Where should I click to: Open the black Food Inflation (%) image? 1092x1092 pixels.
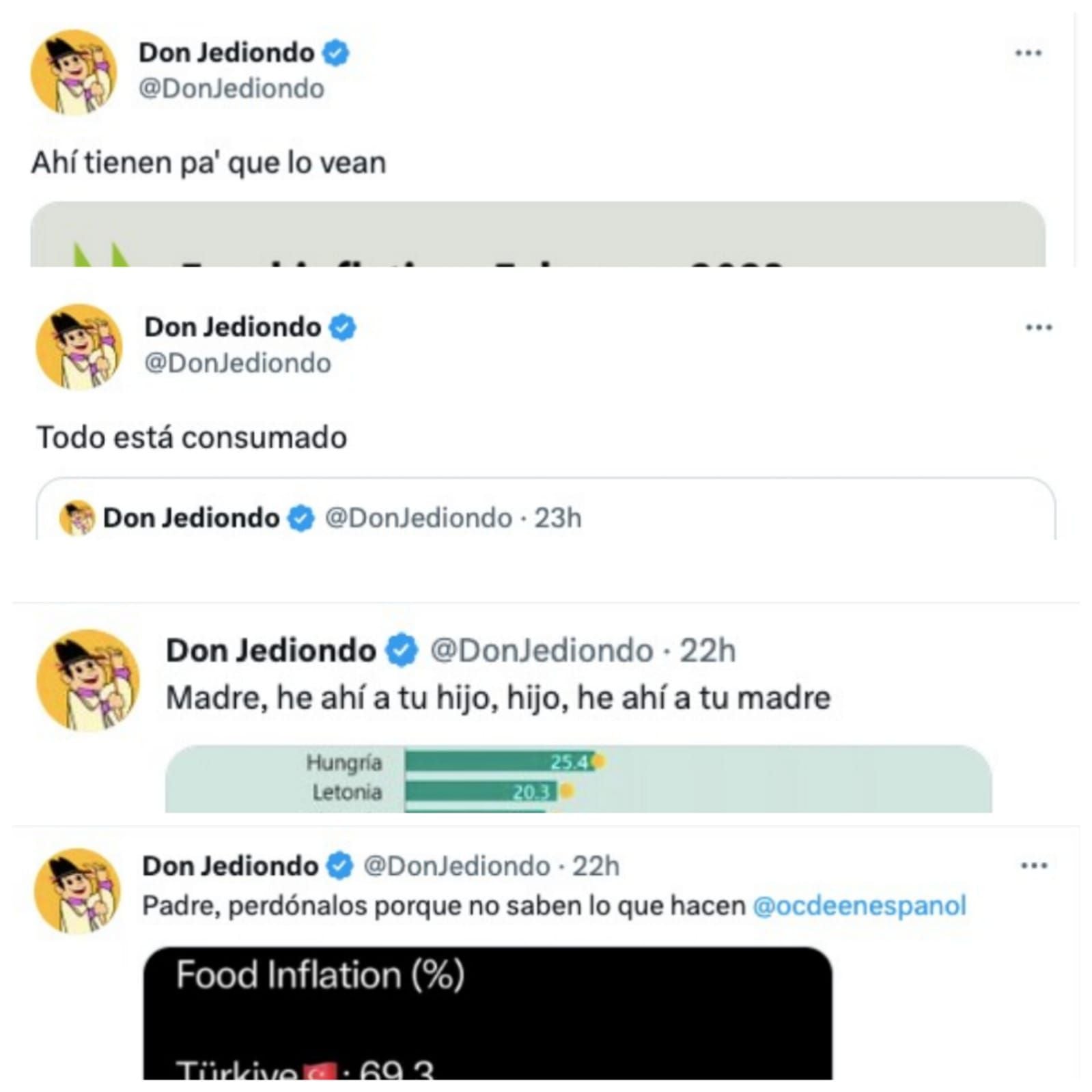tap(487, 1012)
